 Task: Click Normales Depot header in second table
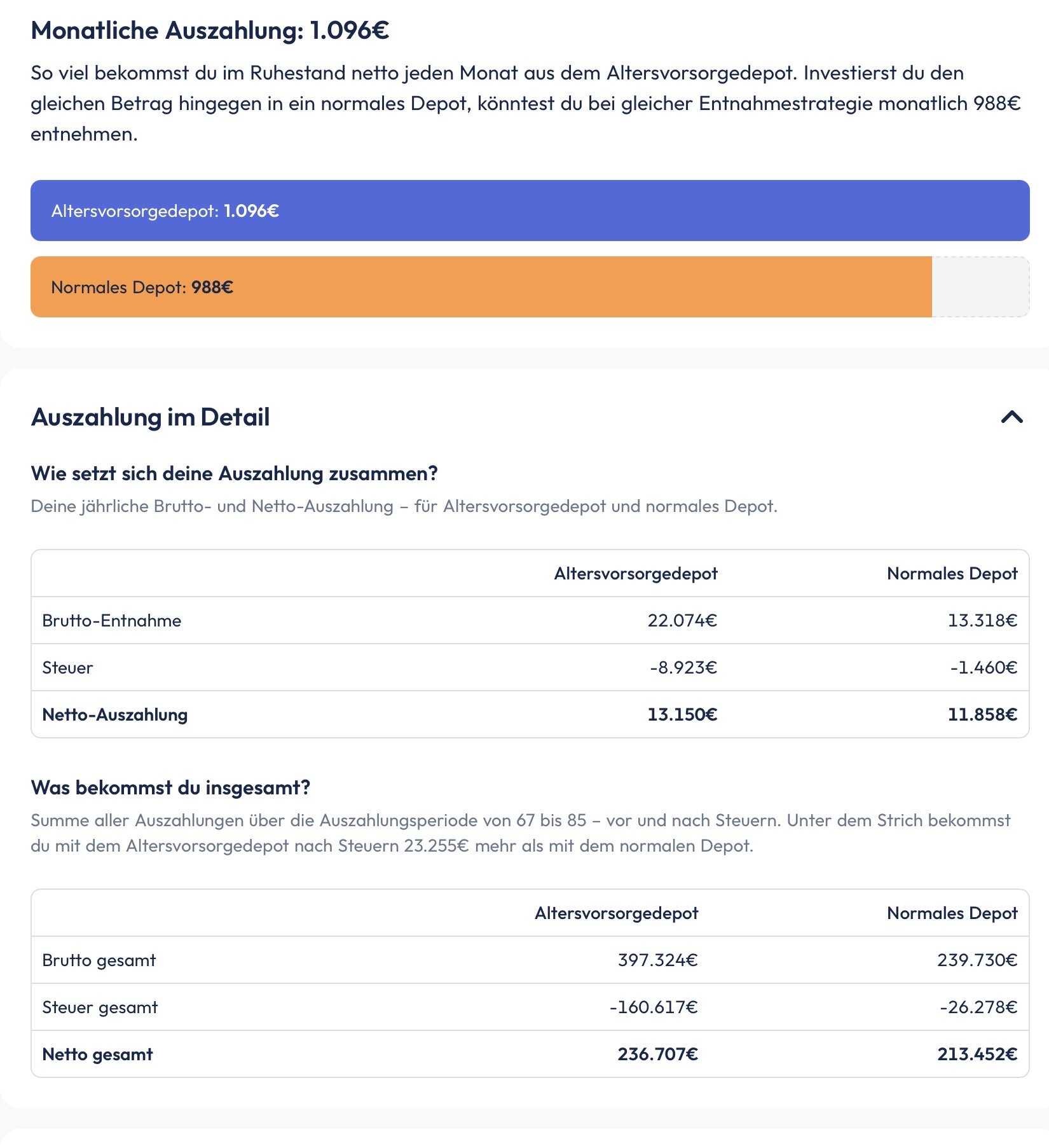[952, 913]
